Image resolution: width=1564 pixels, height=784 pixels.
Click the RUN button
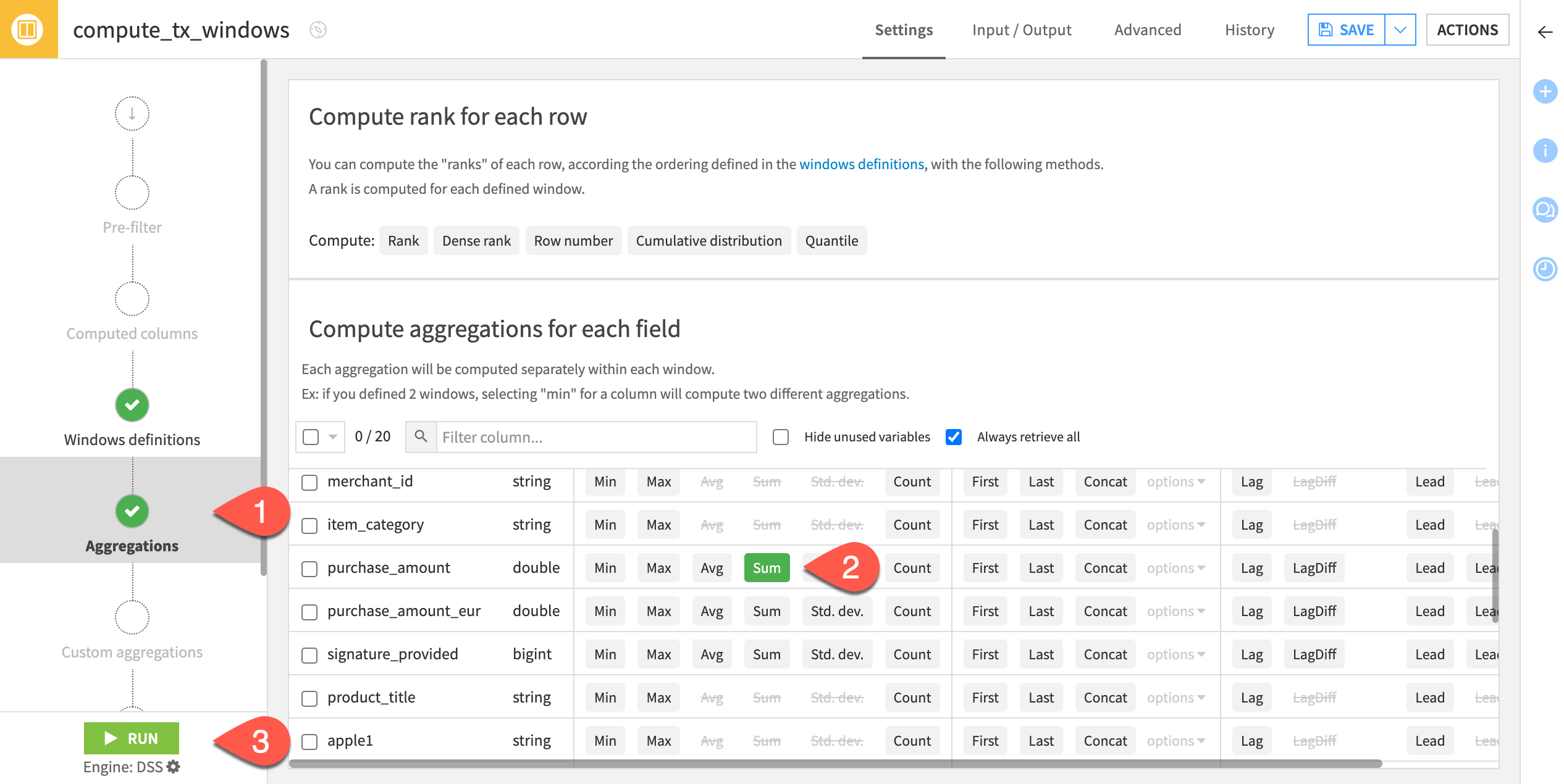coord(131,738)
